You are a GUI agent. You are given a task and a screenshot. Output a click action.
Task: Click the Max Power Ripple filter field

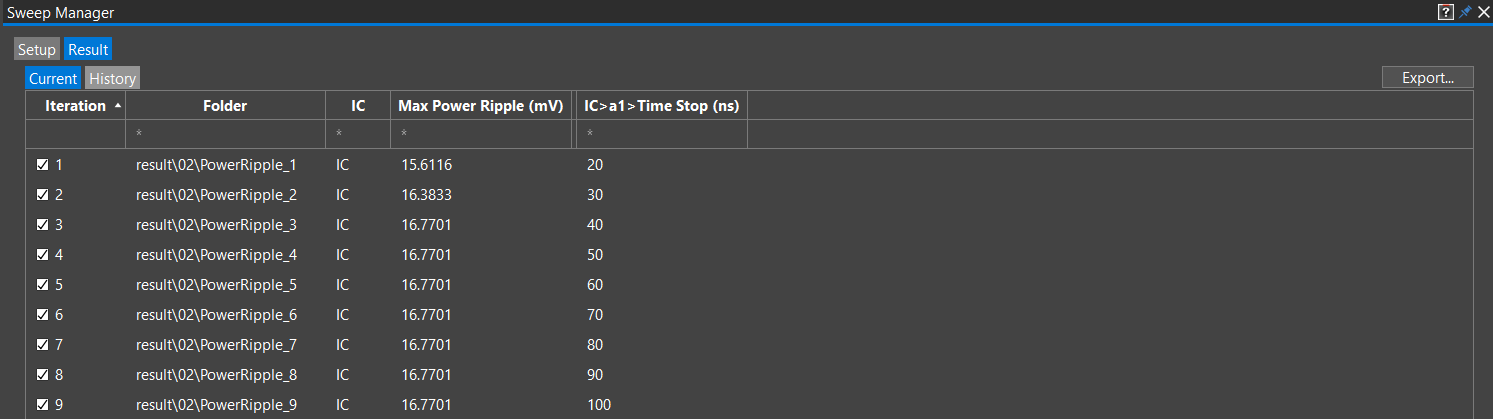[481, 133]
